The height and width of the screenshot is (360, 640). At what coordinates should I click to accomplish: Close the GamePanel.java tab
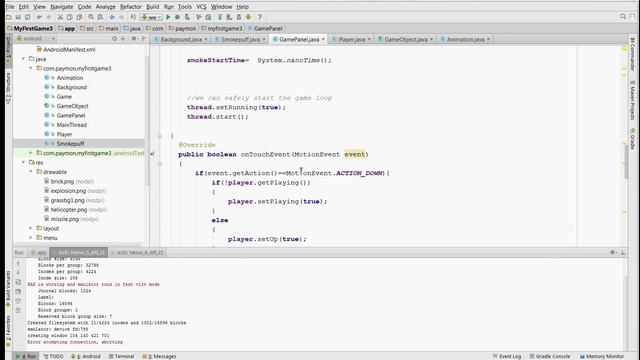point(323,39)
